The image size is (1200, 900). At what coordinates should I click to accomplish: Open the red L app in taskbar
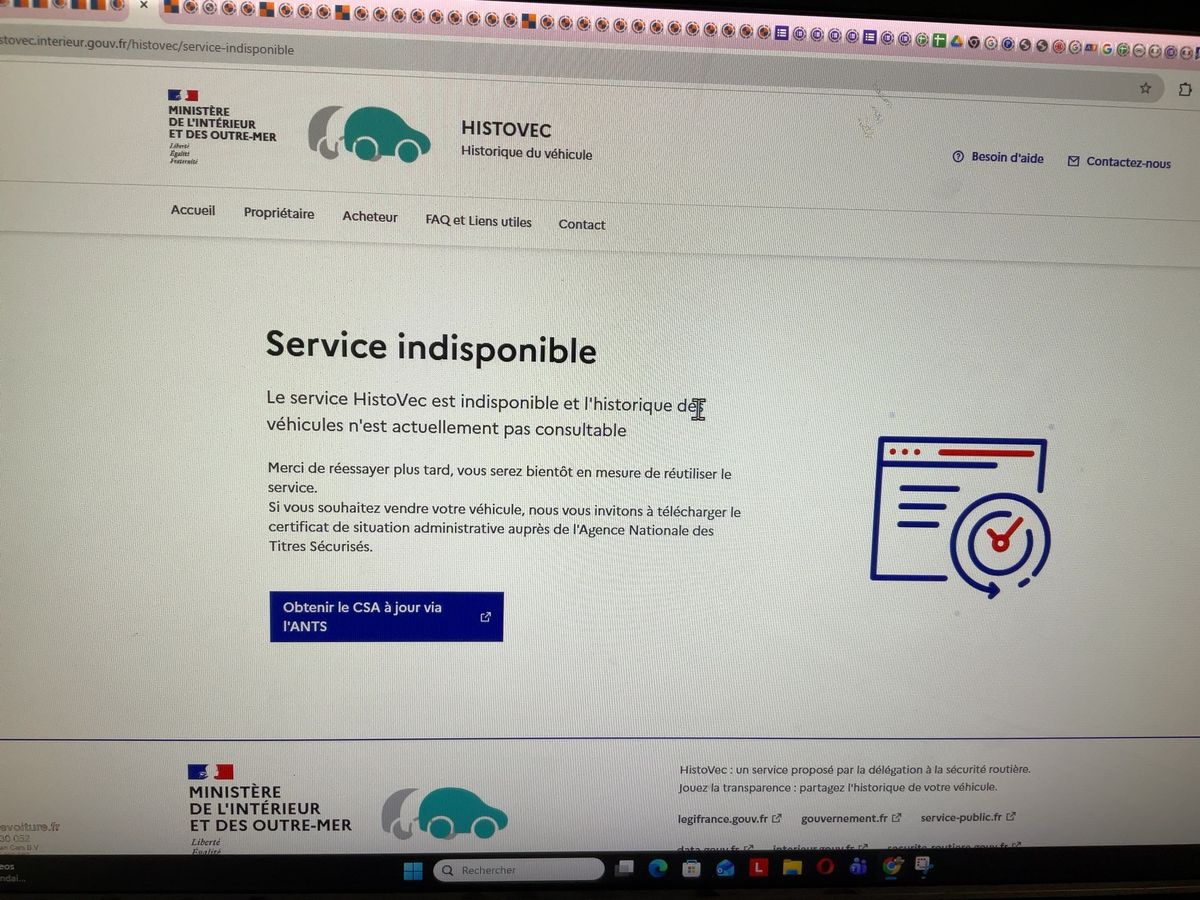pos(759,867)
